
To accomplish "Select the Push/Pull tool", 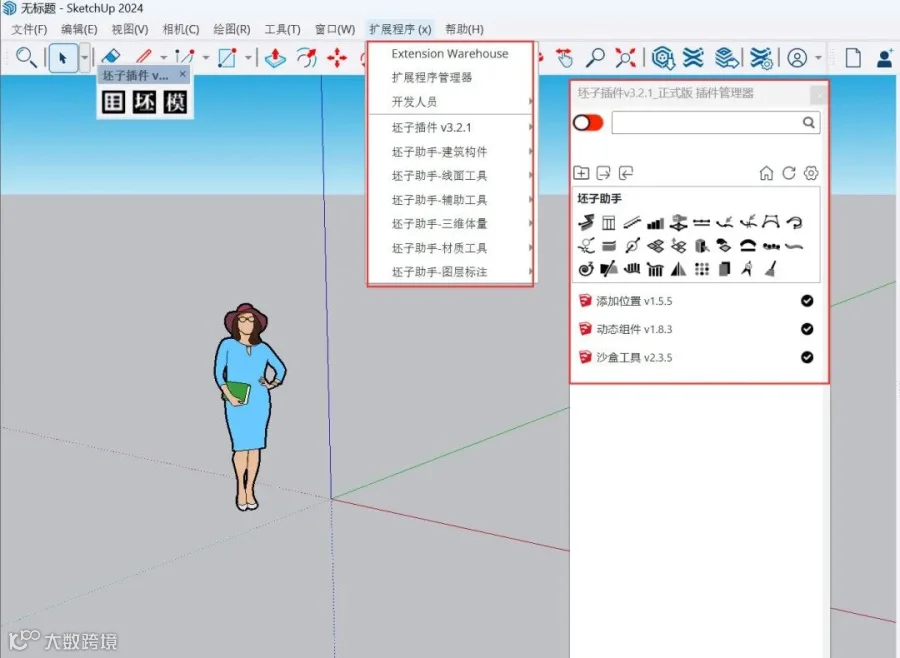I will point(275,57).
